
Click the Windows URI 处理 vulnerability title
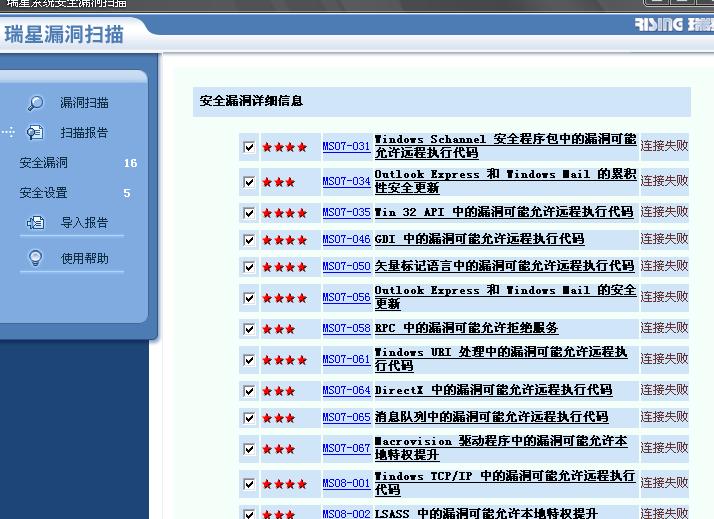[x=501, y=359]
